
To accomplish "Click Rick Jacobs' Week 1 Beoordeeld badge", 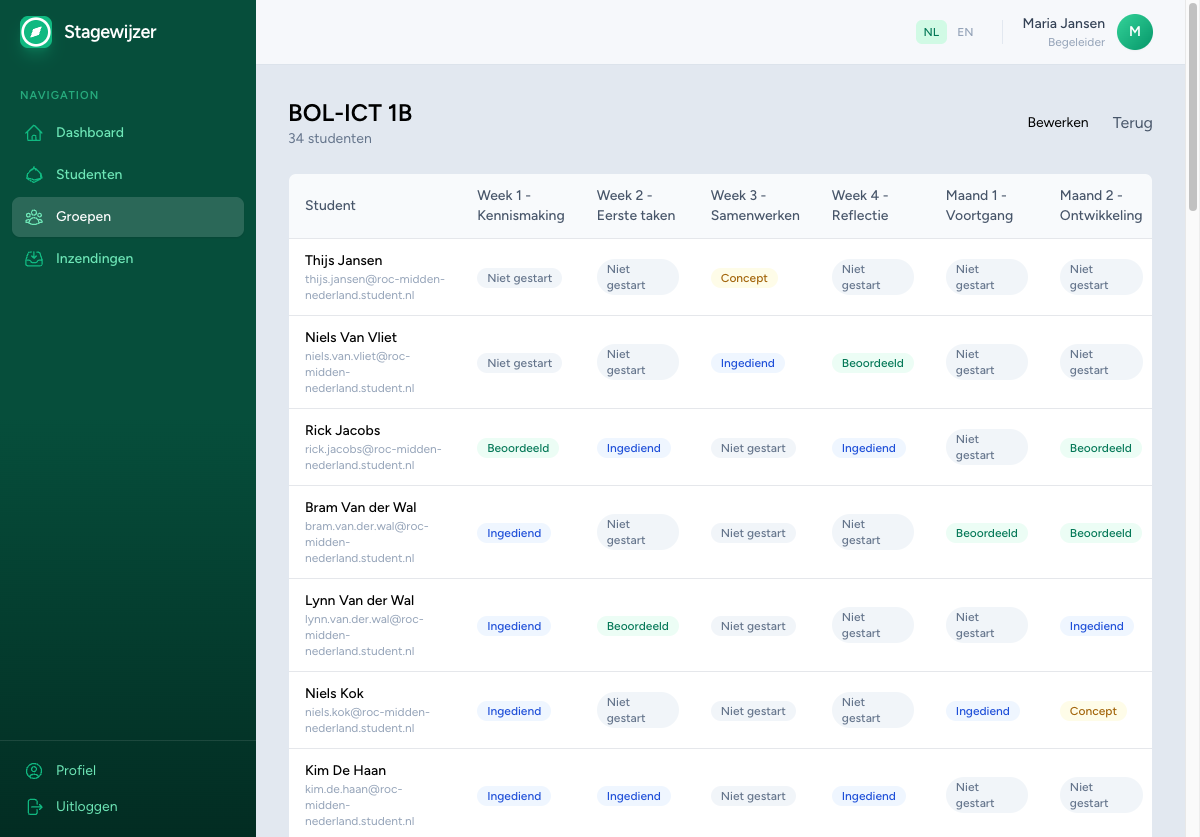I will [518, 448].
